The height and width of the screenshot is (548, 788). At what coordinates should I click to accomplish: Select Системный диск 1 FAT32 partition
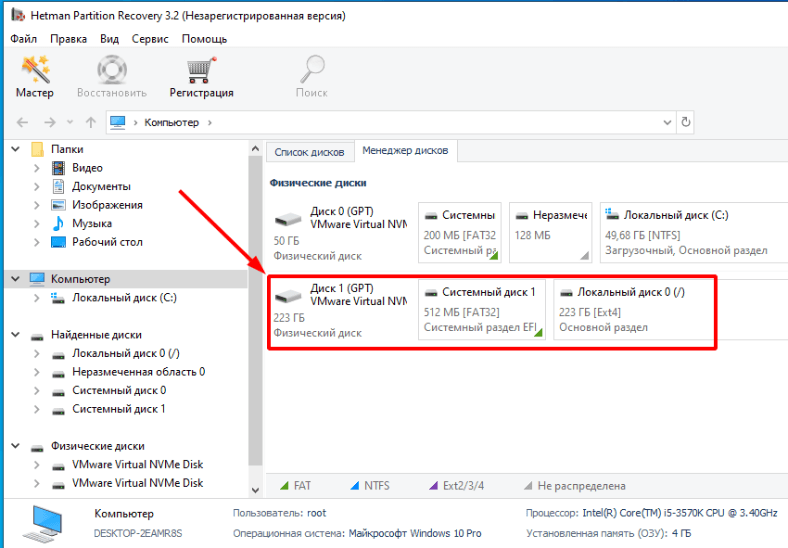481,310
